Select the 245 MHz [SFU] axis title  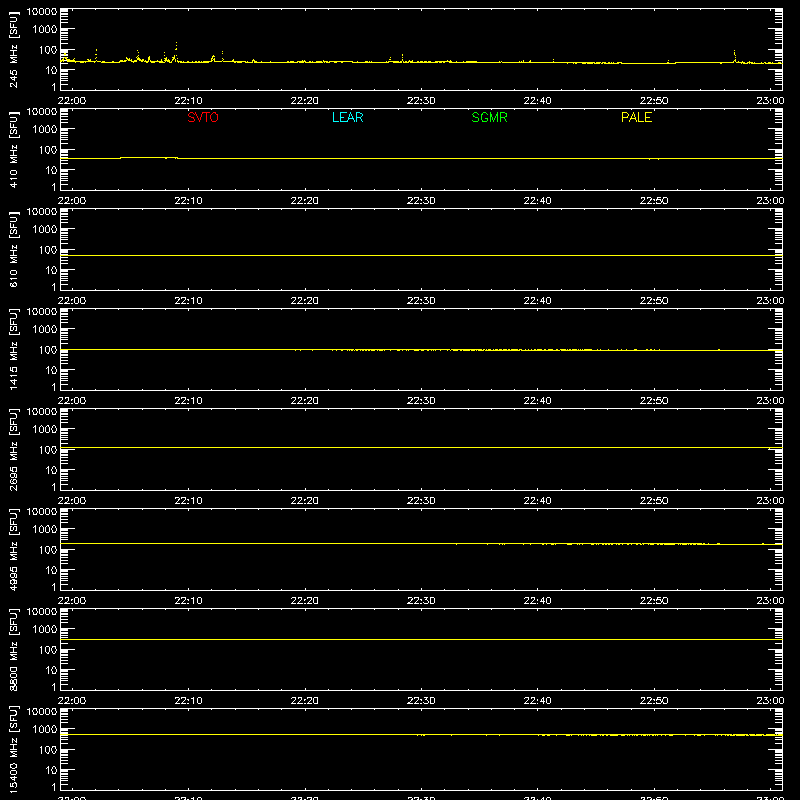point(13,50)
